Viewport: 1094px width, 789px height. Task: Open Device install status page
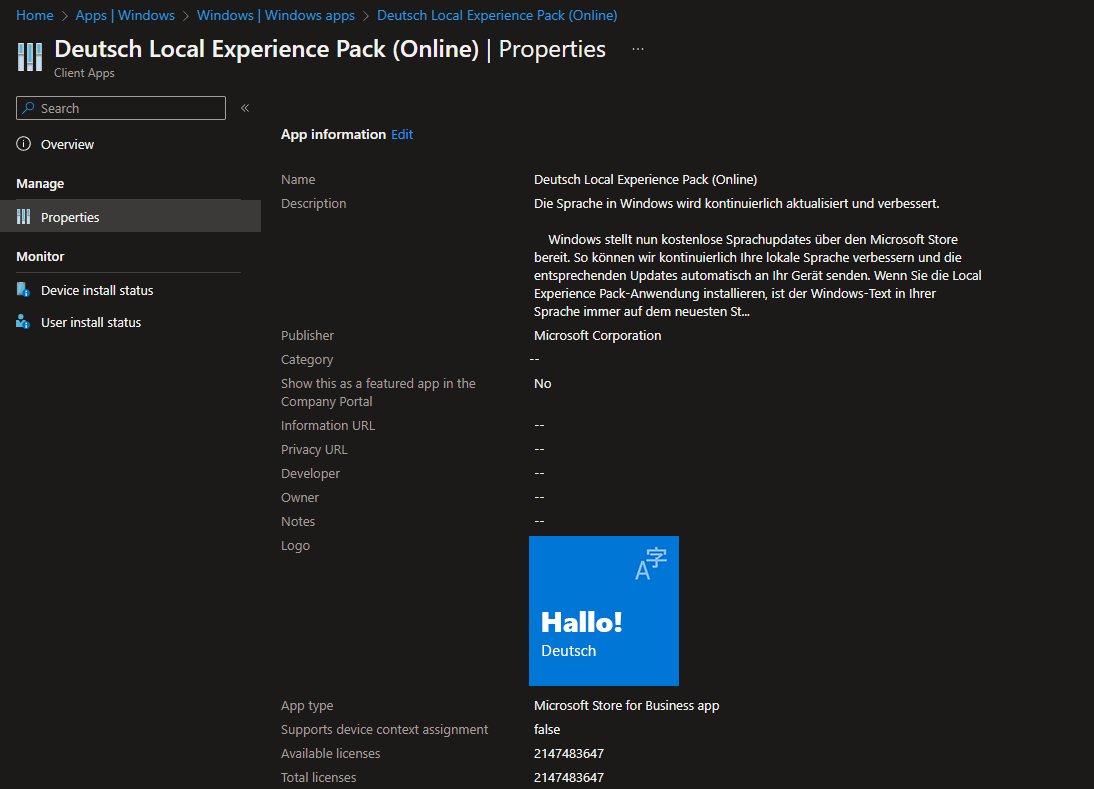[97, 290]
